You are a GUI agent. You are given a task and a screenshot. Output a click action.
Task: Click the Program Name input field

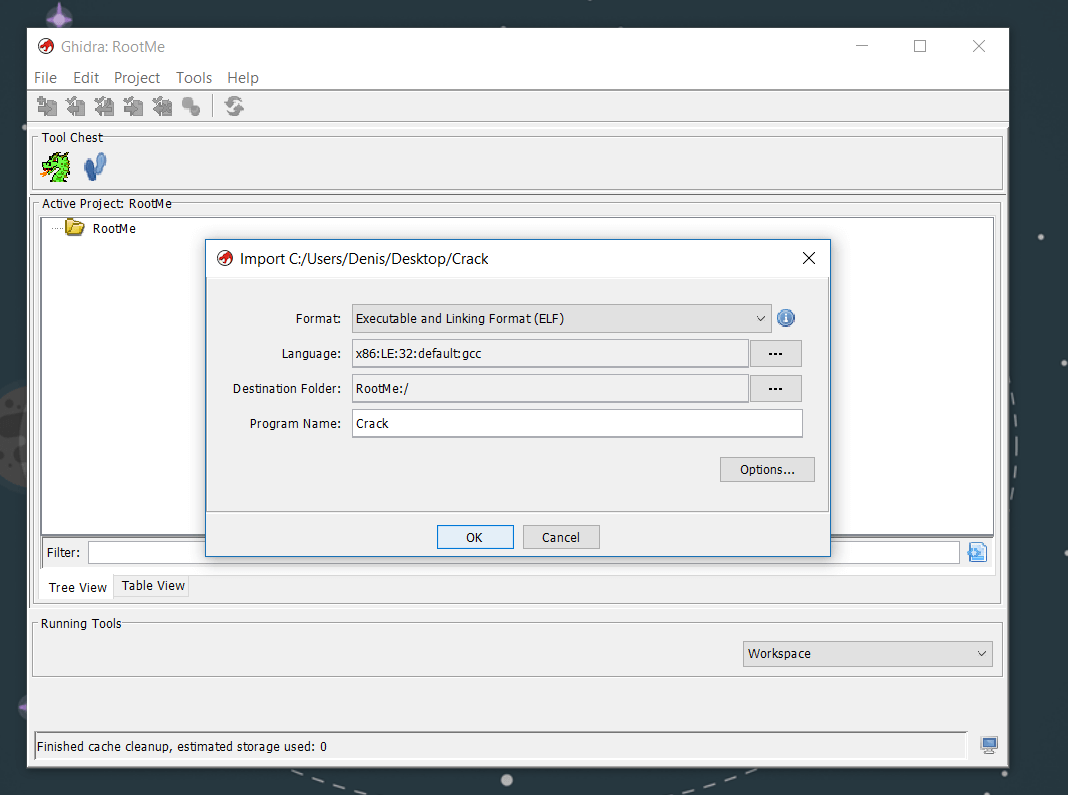tap(576, 423)
